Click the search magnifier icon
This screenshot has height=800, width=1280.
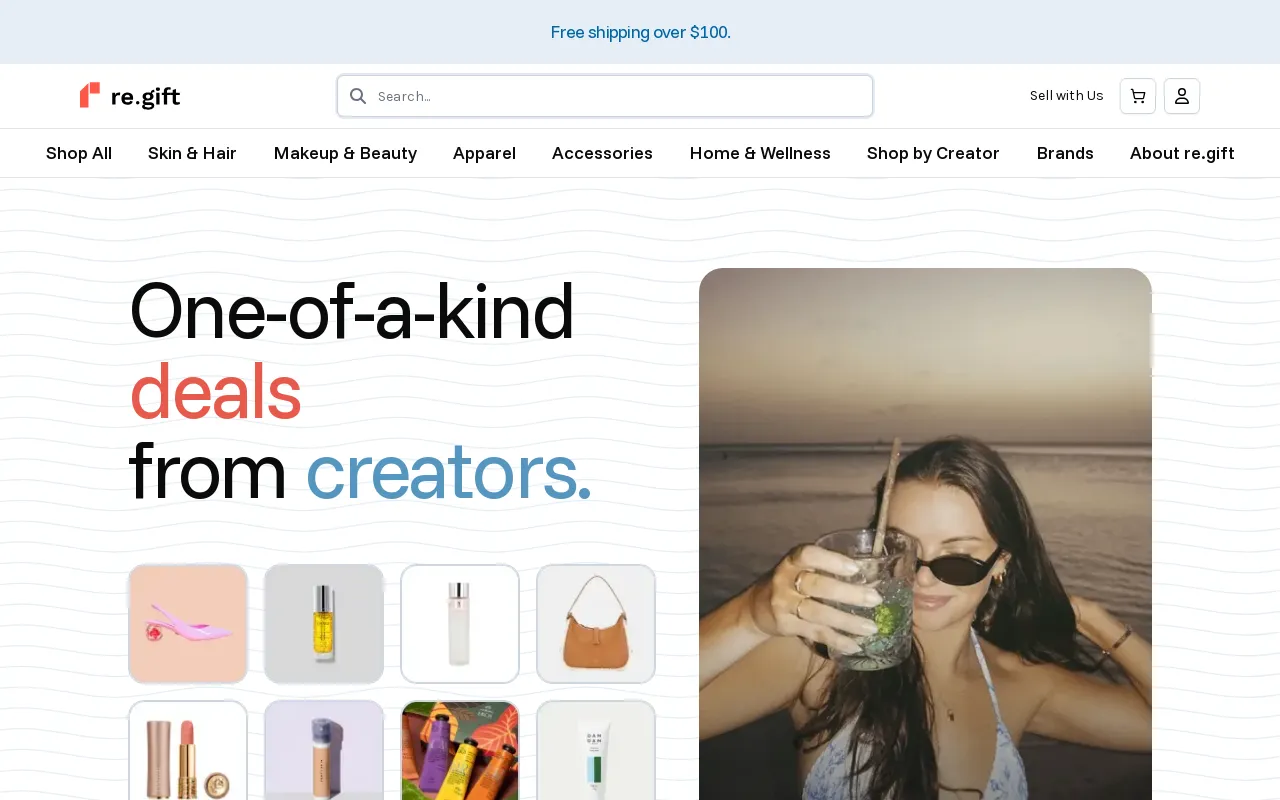[358, 96]
